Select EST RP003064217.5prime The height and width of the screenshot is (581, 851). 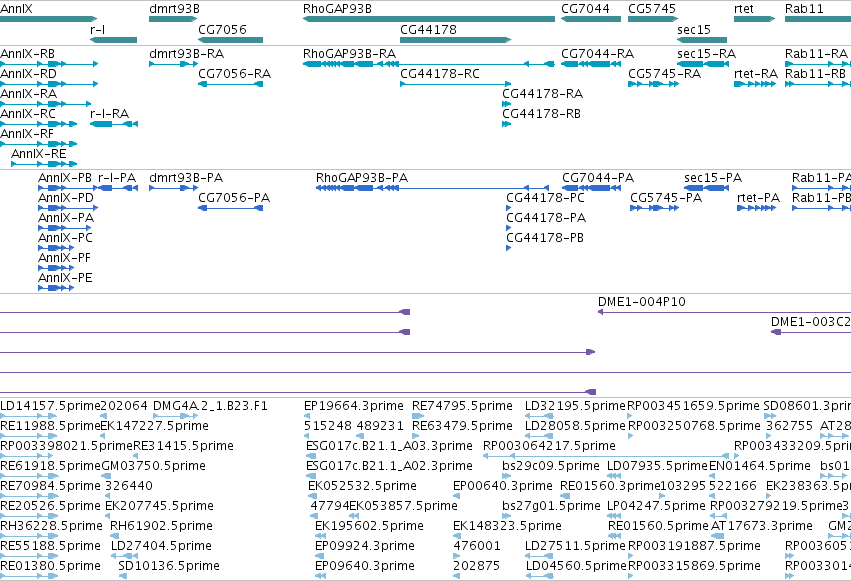coord(549,446)
